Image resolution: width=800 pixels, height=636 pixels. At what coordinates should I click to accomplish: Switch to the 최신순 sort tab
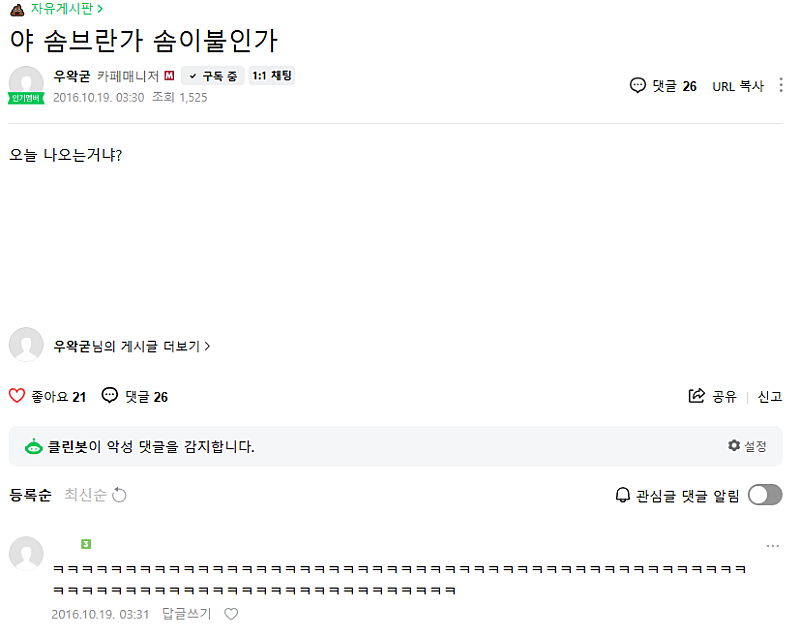tap(84, 495)
